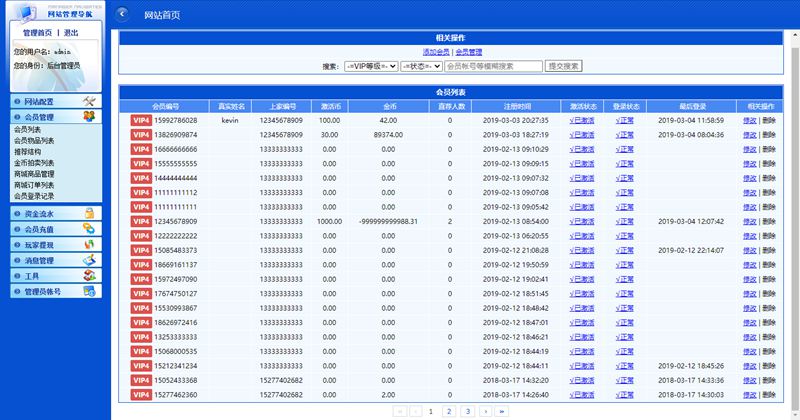Click the 提交搜索 button
800x420 pixels.
563,67
